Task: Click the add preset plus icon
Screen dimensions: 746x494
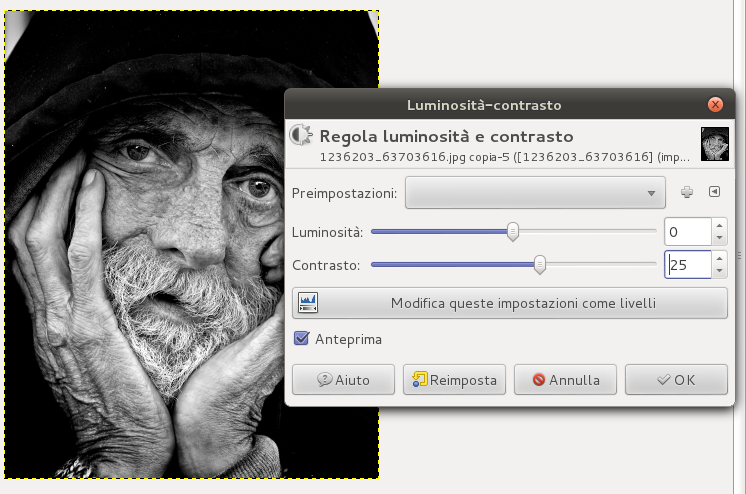Action: (x=687, y=192)
